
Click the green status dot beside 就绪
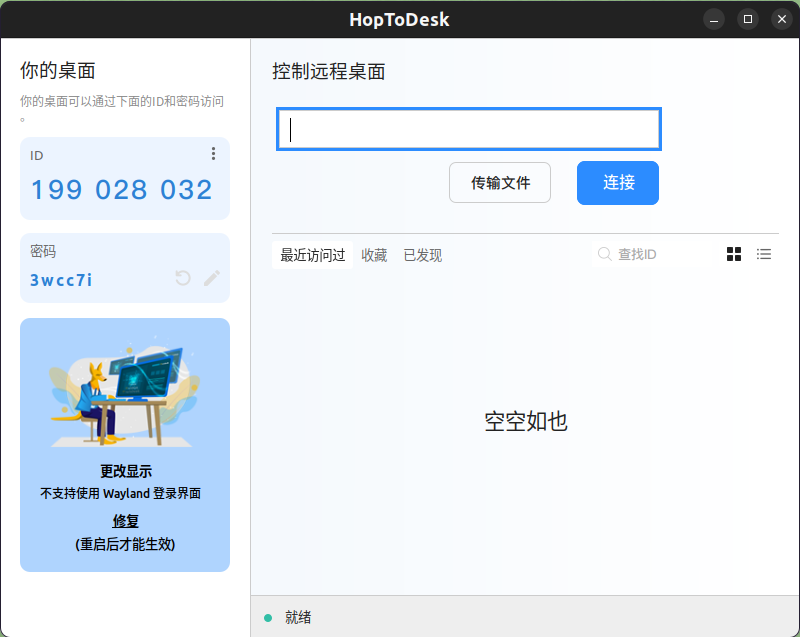click(x=268, y=618)
